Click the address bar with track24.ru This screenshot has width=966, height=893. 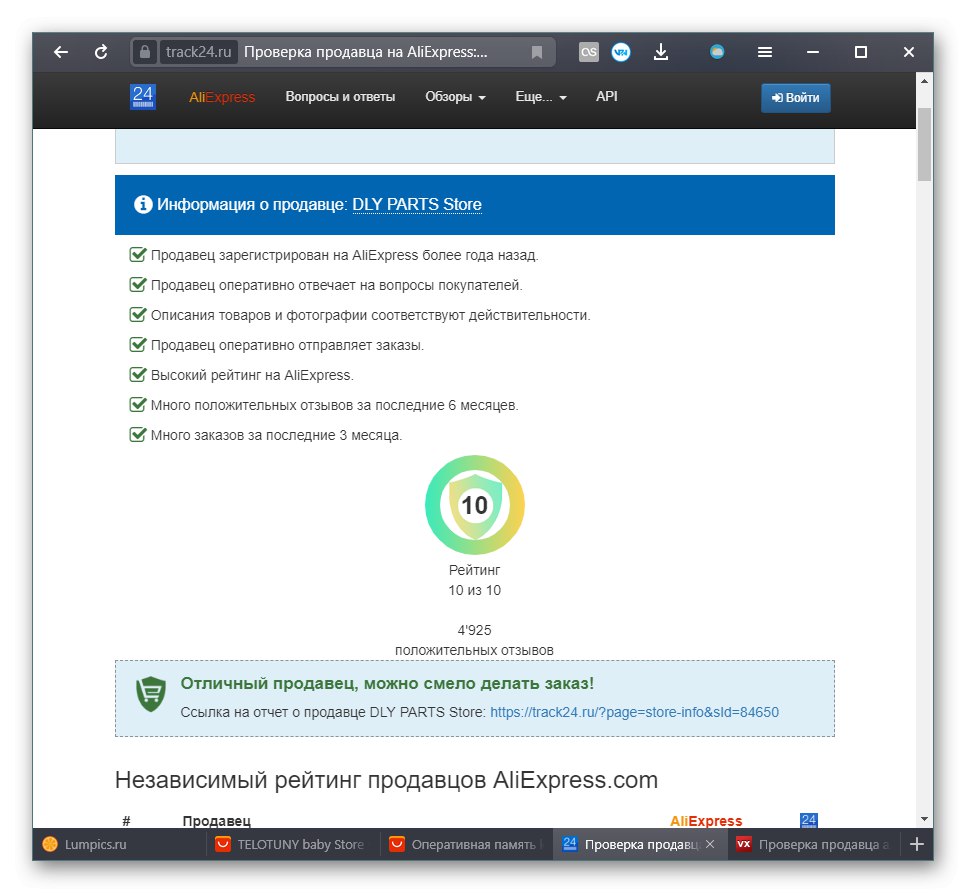(343, 52)
